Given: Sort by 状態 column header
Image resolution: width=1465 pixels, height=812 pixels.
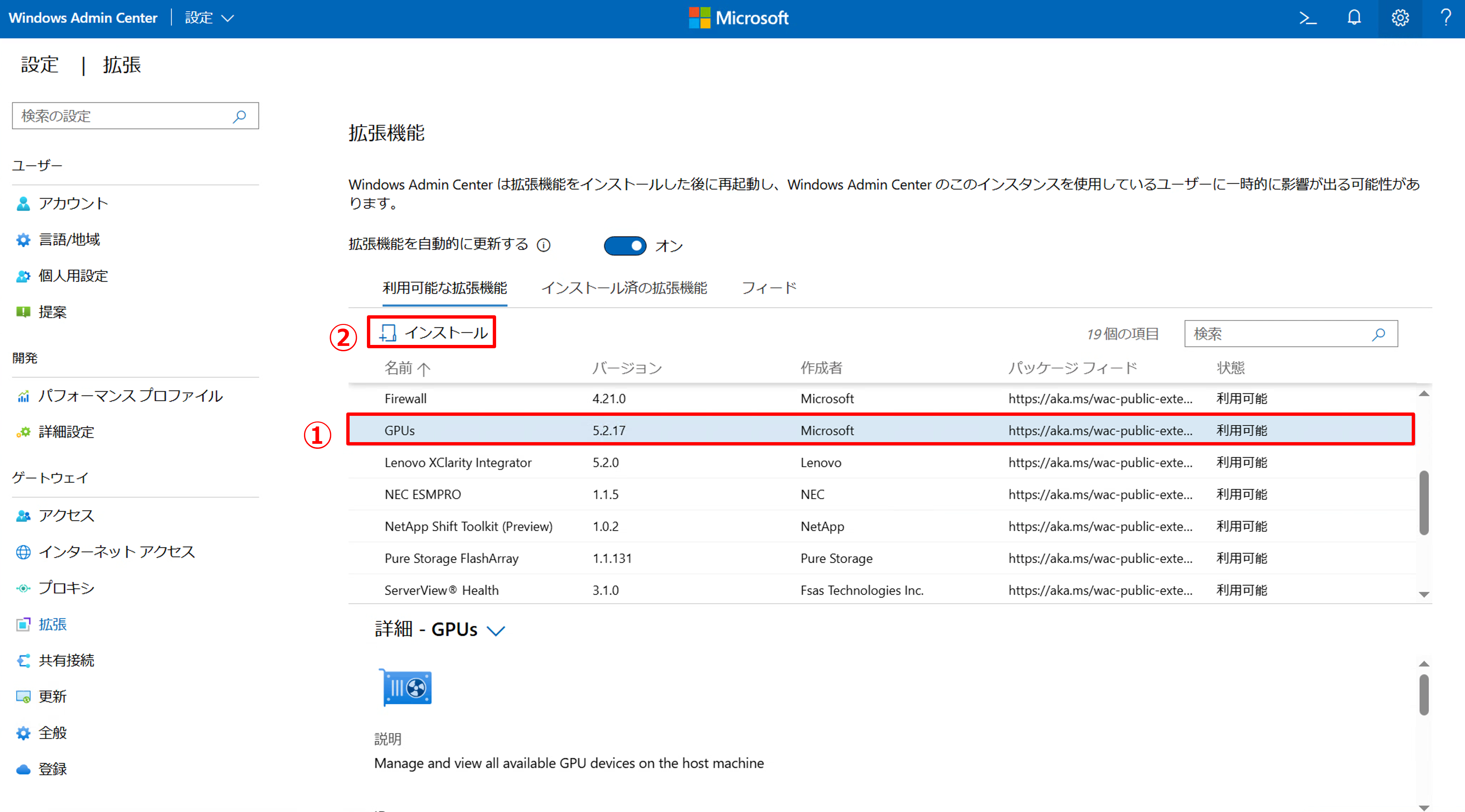Looking at the screenshot, I should coord(1230,369).
